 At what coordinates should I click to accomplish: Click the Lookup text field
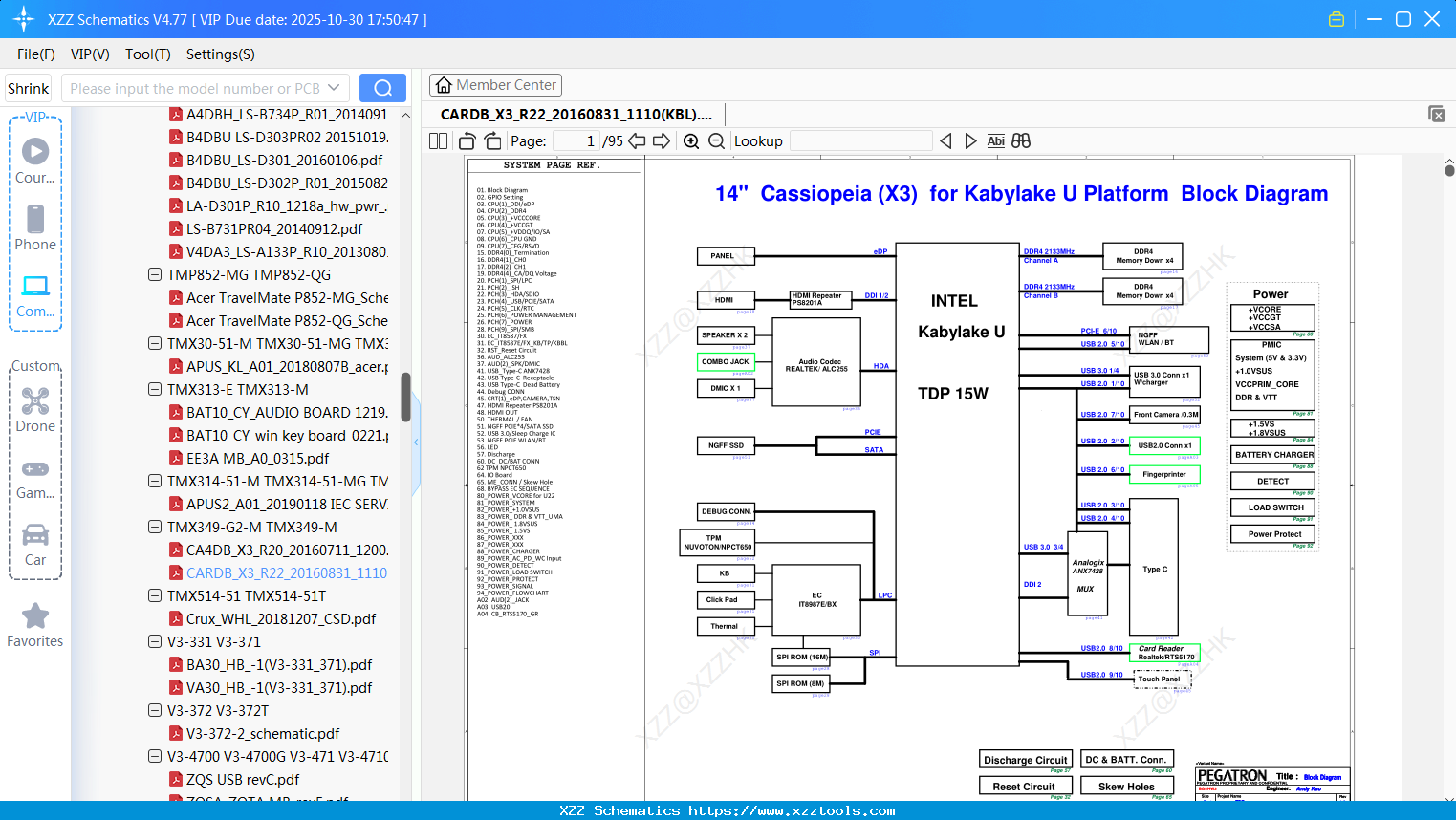(860, 141)
